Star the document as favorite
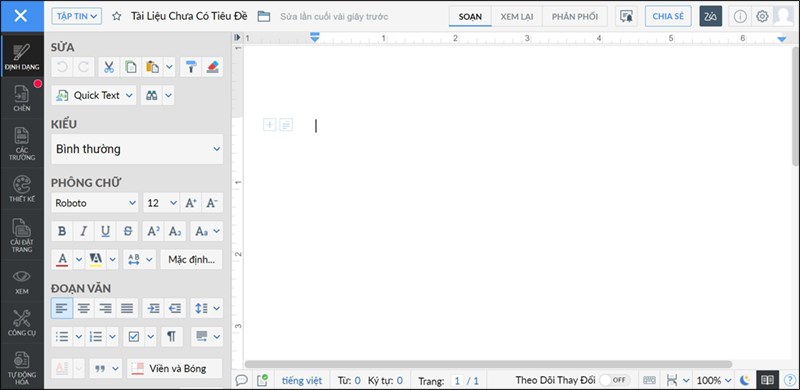This screenshot has height=390, width=800. tap(117, 16)
